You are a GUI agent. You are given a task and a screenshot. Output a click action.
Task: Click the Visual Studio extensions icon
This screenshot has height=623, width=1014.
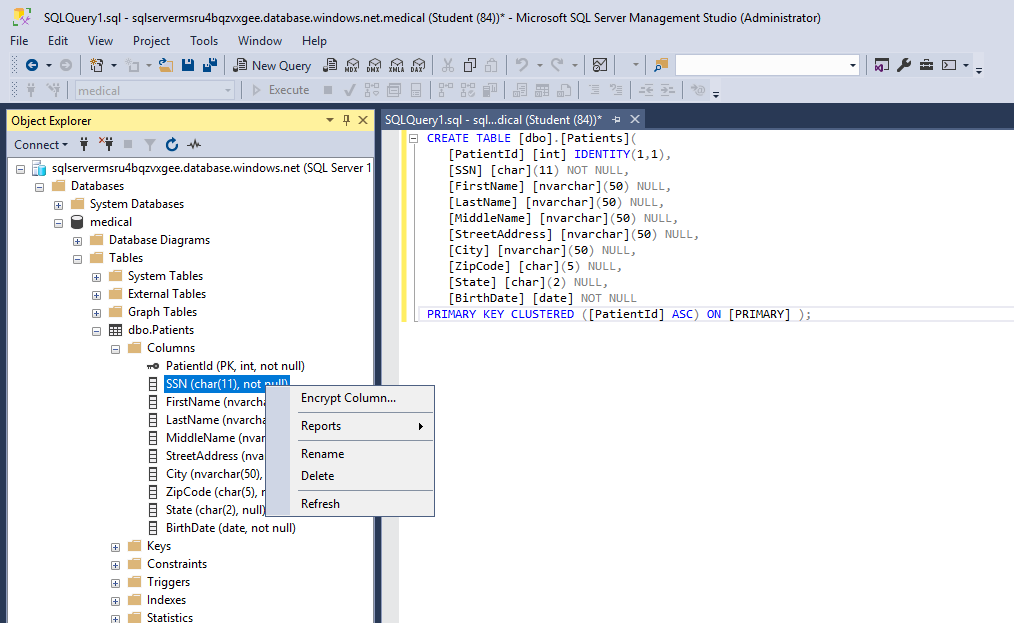tap(881, 65)
